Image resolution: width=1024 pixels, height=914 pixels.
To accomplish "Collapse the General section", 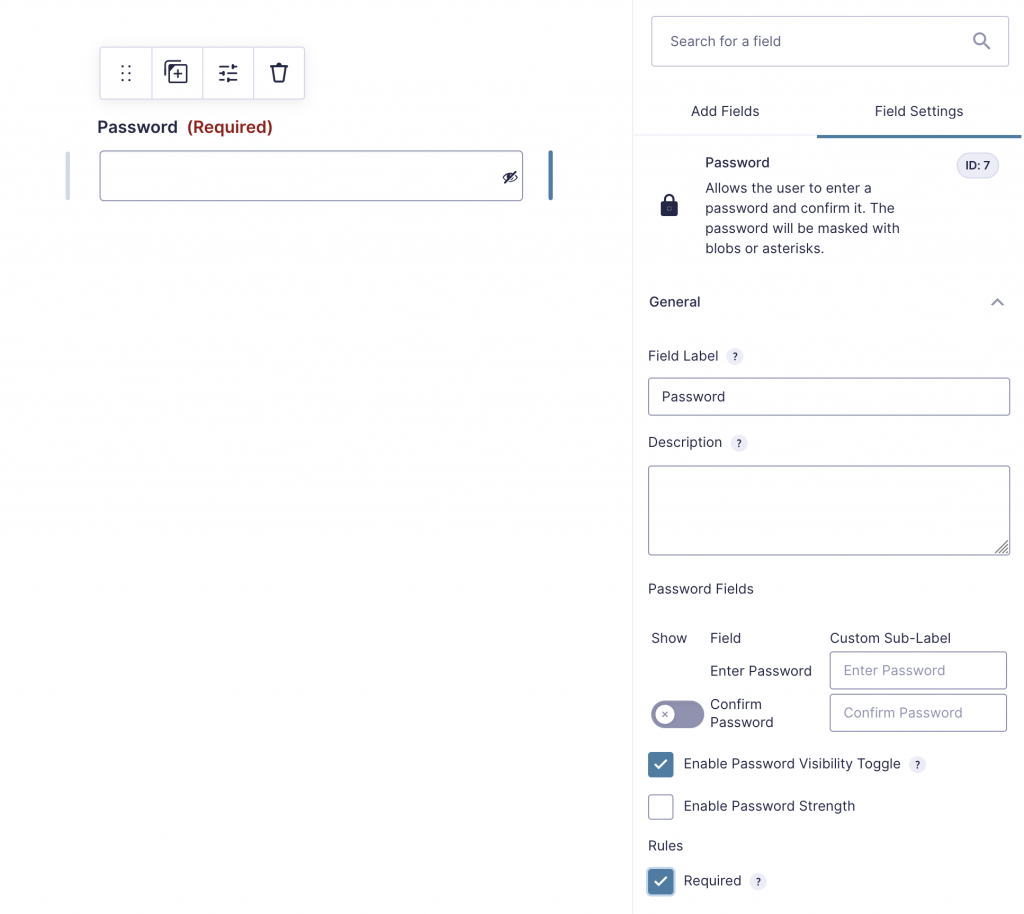I will point(996,302).
